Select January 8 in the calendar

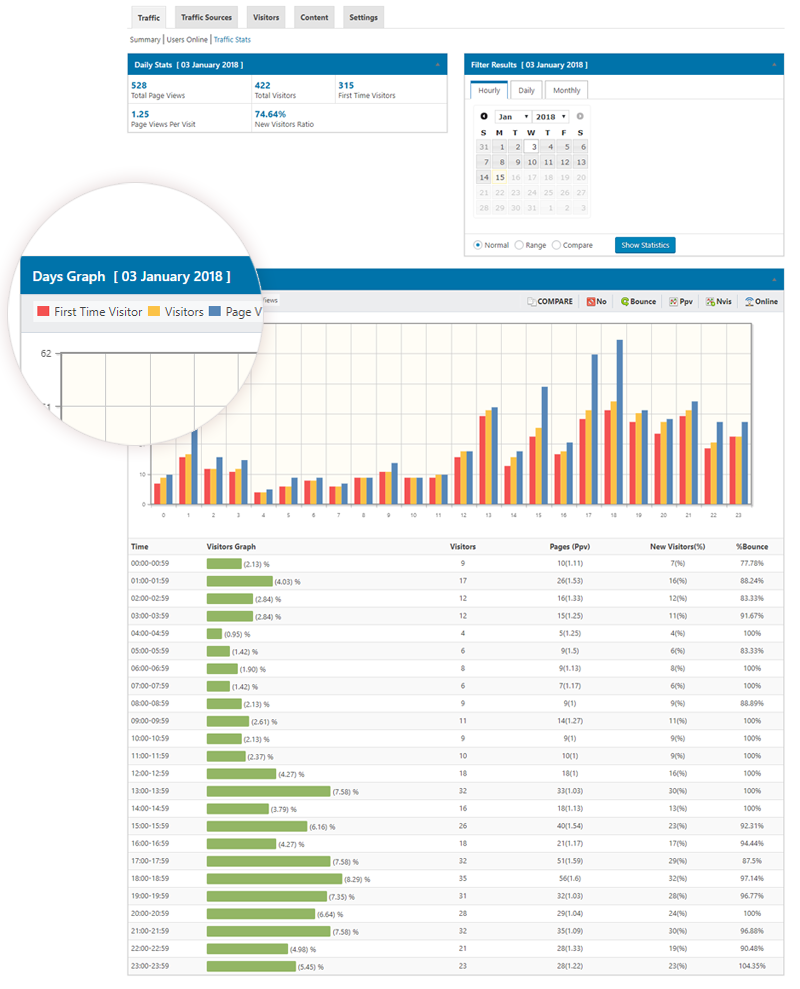click(501, 162)
